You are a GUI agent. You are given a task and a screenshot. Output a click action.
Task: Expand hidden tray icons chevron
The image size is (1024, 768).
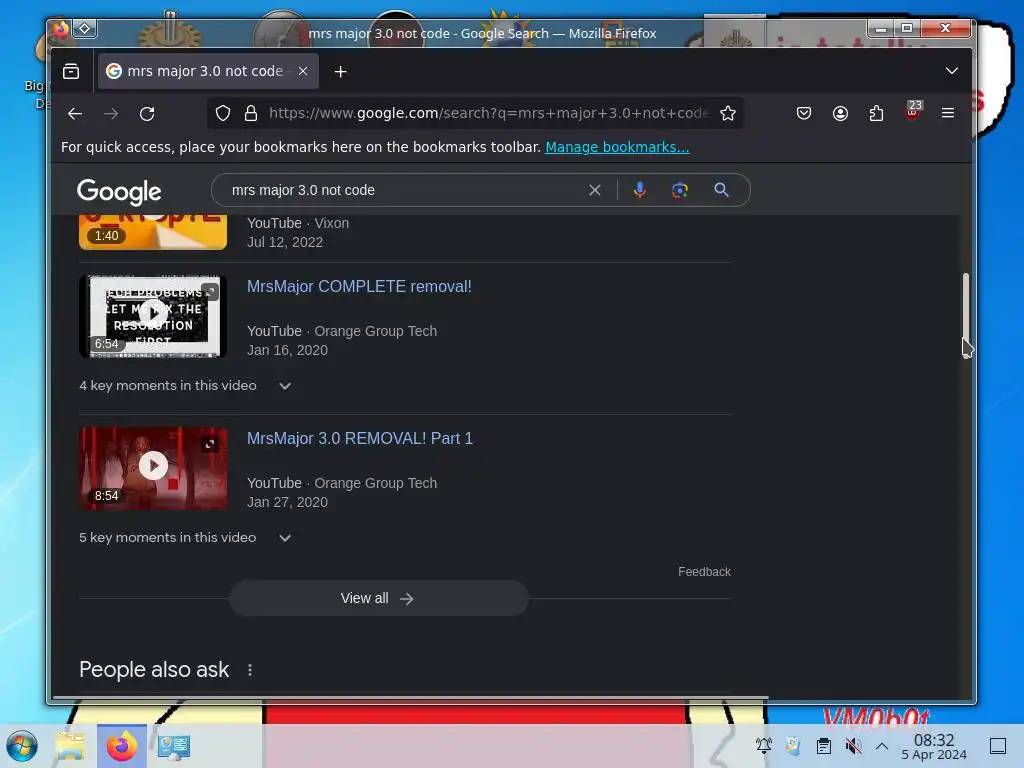pyautogui.click(x=882, y=745)
